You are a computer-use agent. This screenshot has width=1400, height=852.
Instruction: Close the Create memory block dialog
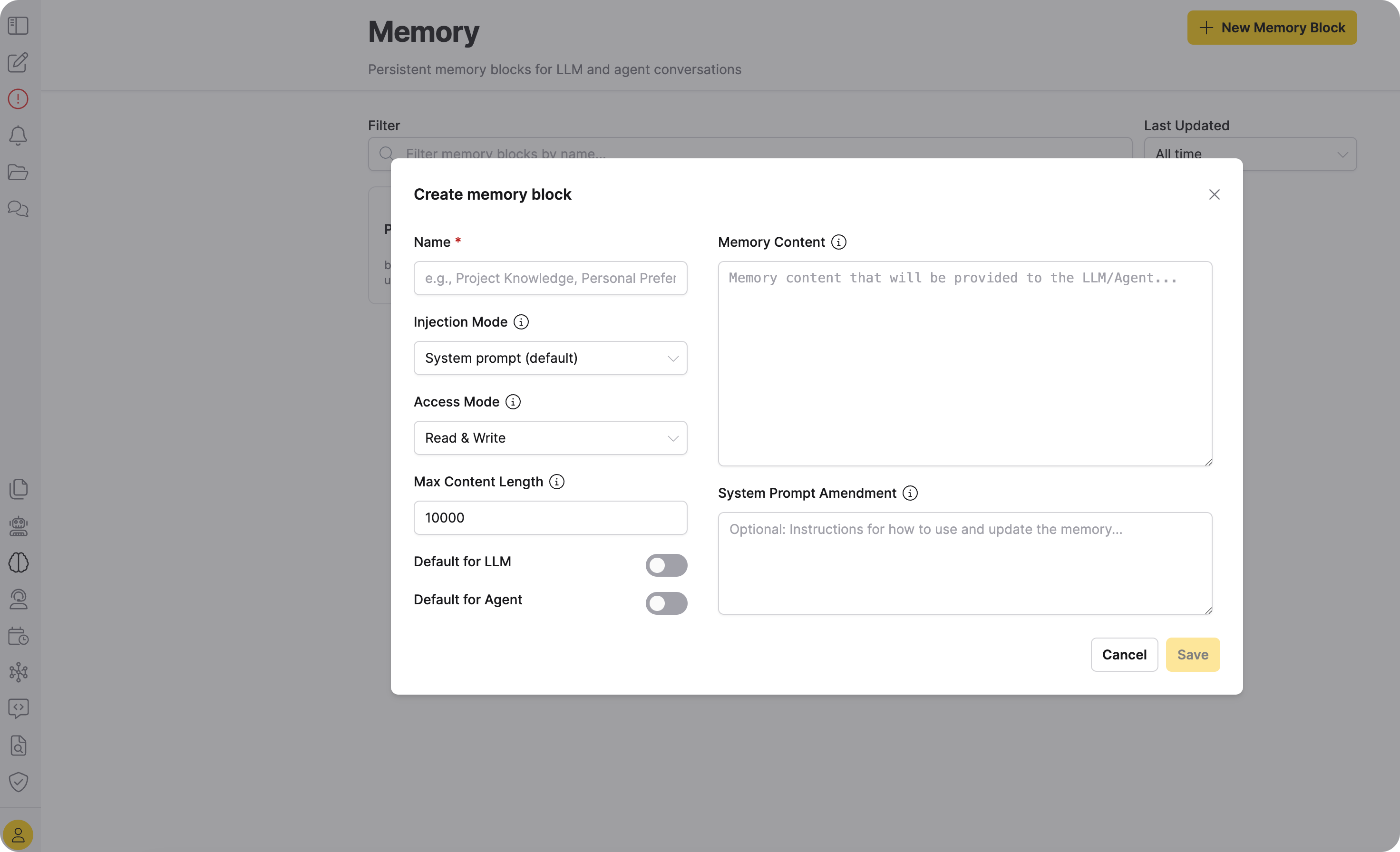[1214, 194]
